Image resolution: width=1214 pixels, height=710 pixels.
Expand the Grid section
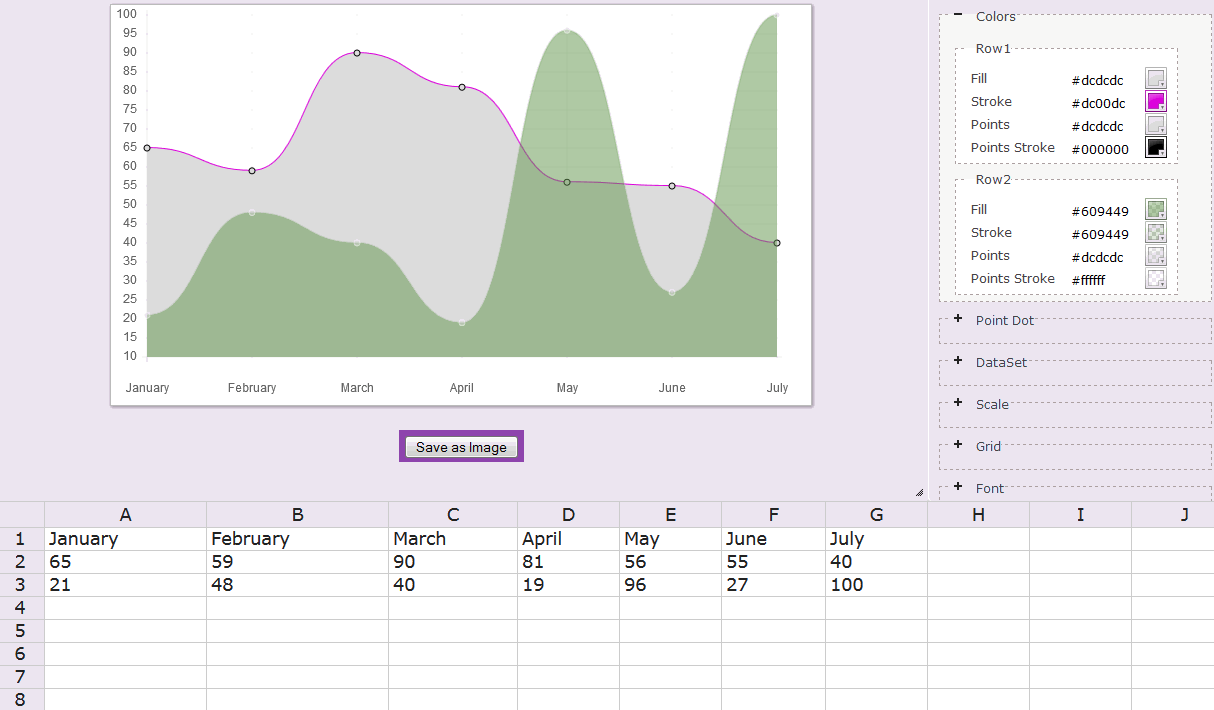click(x=958, y=446)
